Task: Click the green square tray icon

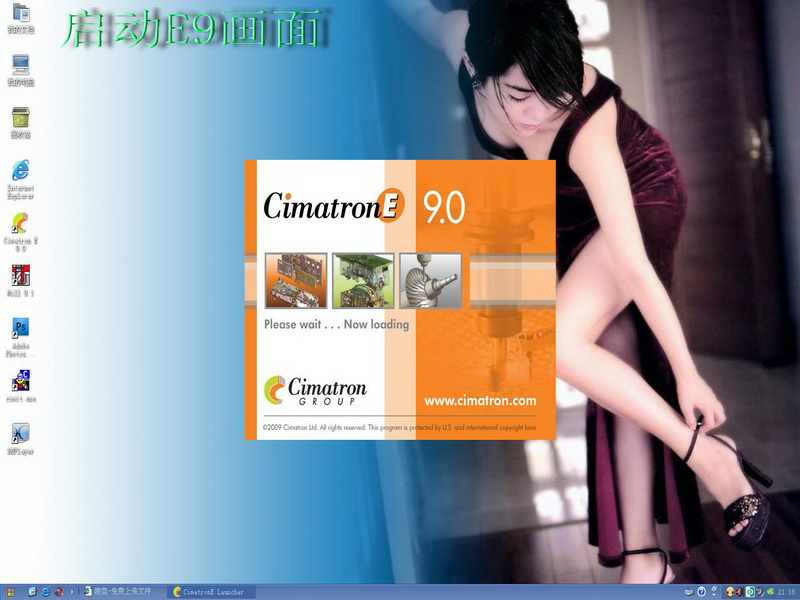Action: click(751, 592)
